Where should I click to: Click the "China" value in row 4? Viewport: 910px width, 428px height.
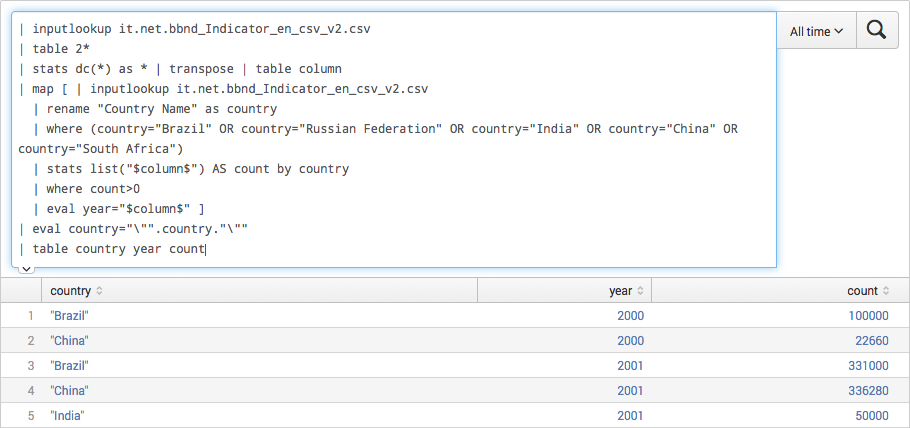tap(68, 390)
